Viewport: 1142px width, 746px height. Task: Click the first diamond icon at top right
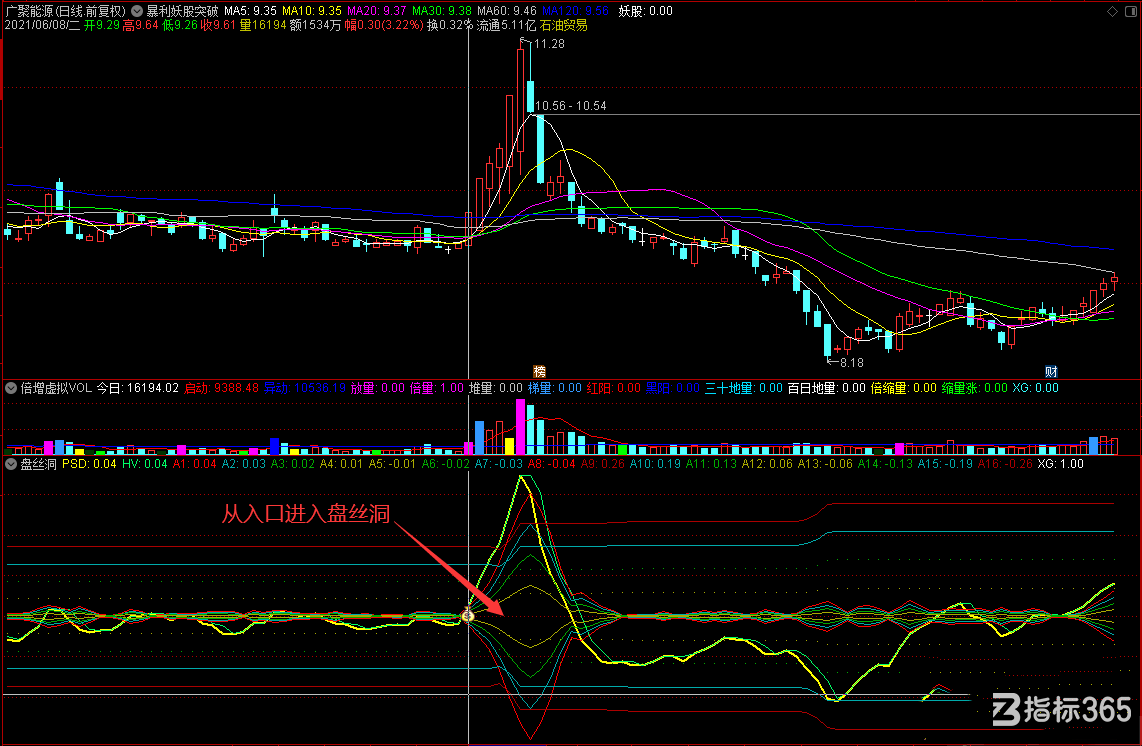[1112, 12]
